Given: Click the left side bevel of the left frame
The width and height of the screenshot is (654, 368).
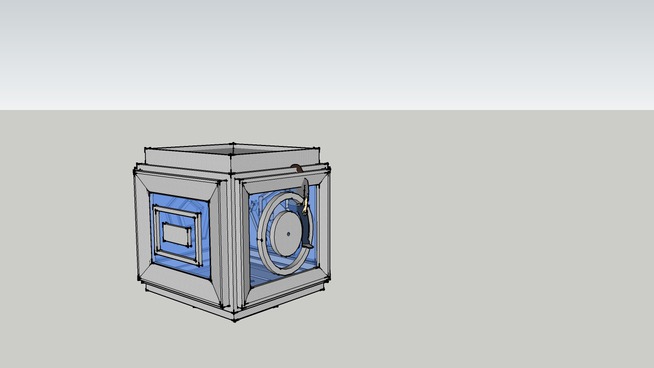Looking at the screenshot, I should click(143, 227).
